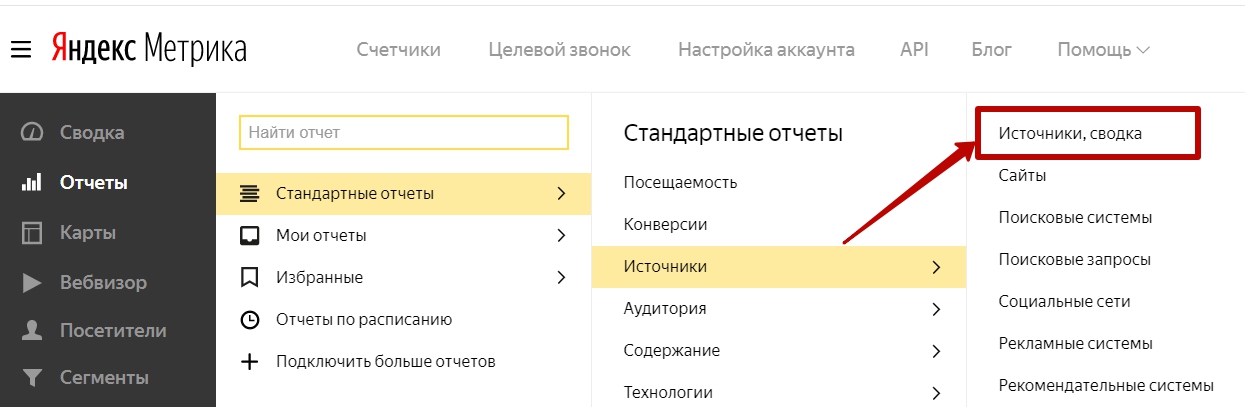Click the Посетители person icon
The height and width of the screenshot is (407, 1245).
pyautogui.click(x=32, y=330)
